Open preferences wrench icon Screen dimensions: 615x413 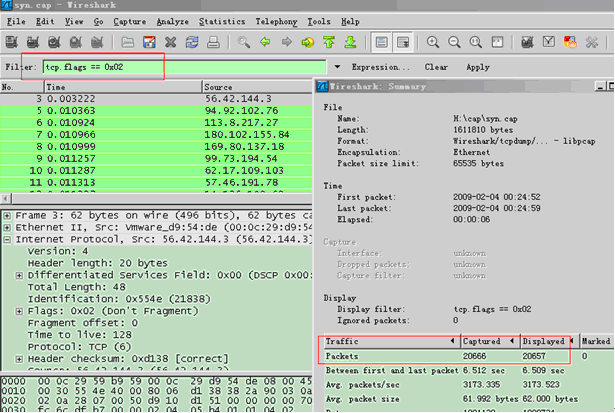591,42
